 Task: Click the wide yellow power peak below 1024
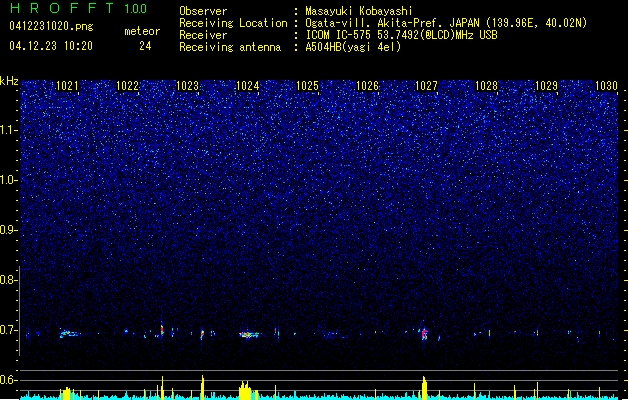pos(246,390)
